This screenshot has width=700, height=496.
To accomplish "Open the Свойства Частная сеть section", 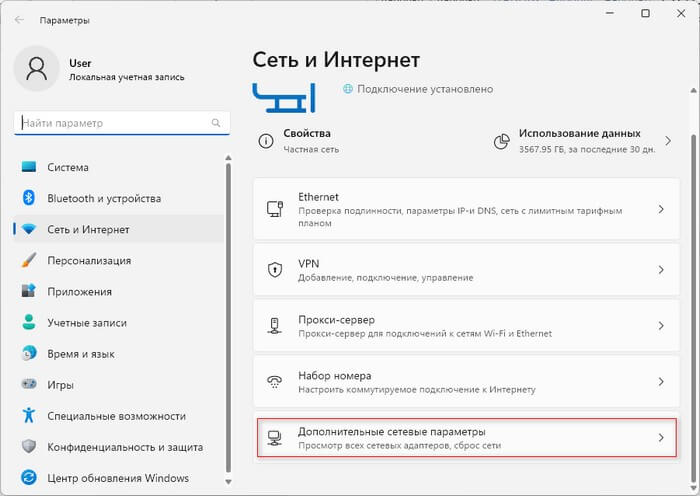I will [x=299, y=141].
